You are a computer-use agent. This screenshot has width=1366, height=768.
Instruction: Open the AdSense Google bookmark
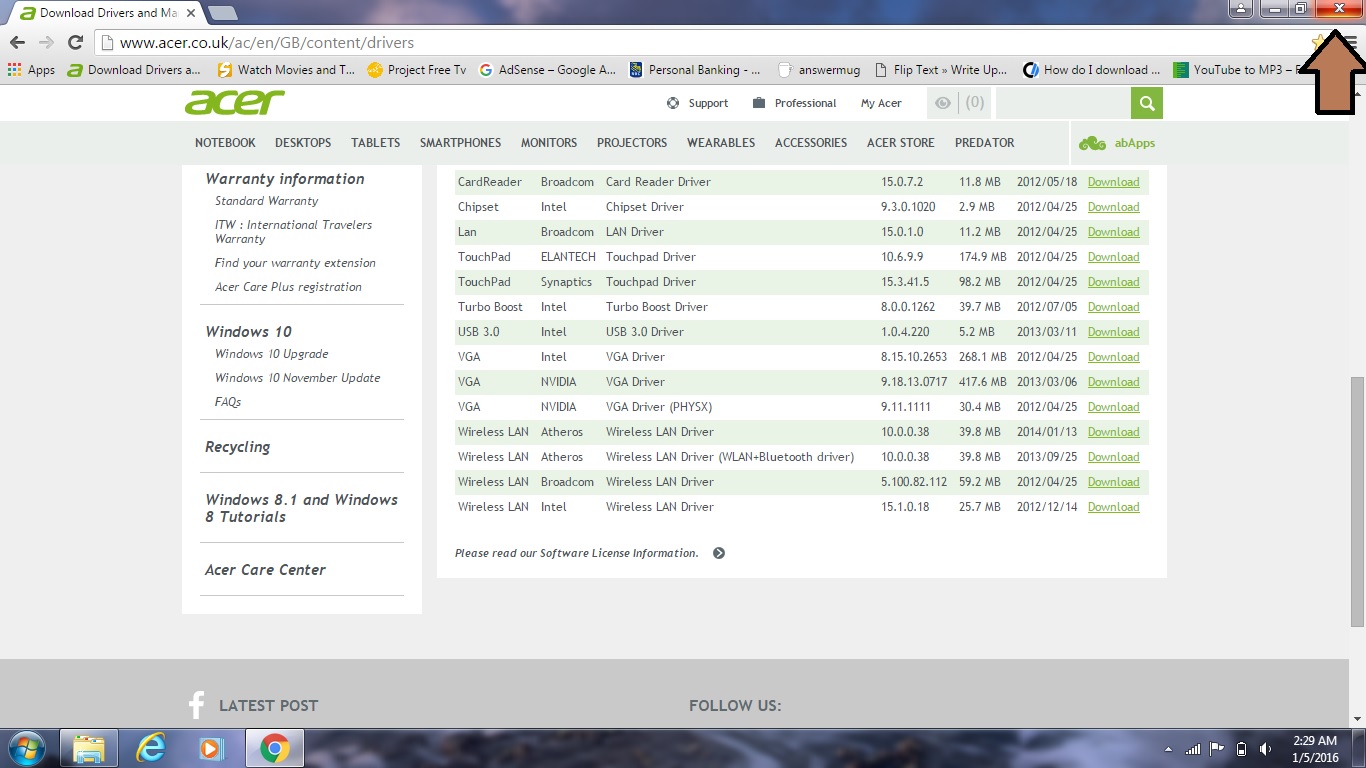tap(548, 70)
